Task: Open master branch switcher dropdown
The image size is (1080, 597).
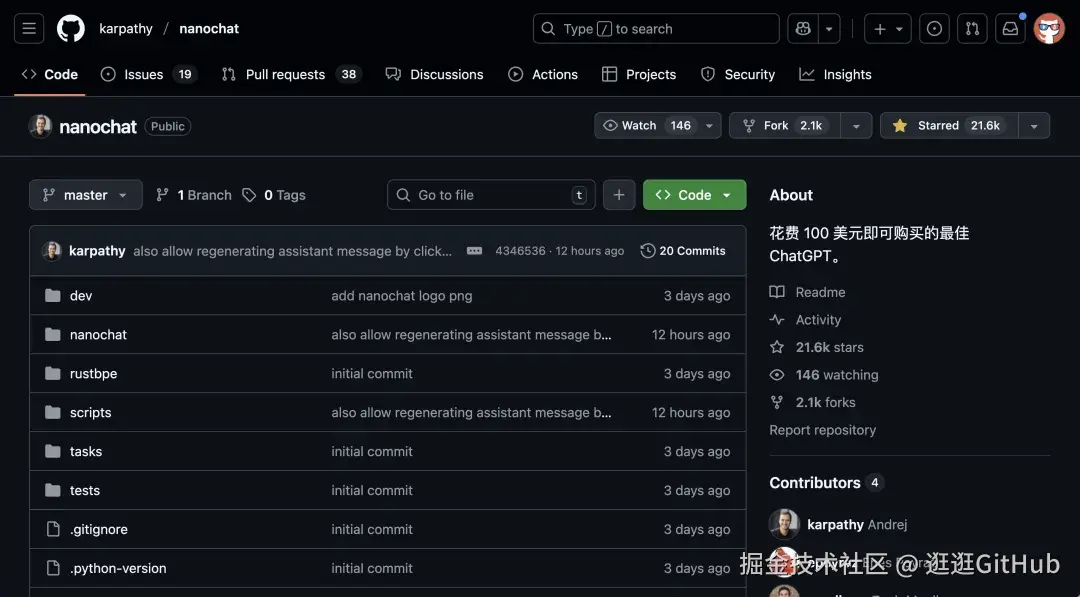Action: tap(86, 195)
